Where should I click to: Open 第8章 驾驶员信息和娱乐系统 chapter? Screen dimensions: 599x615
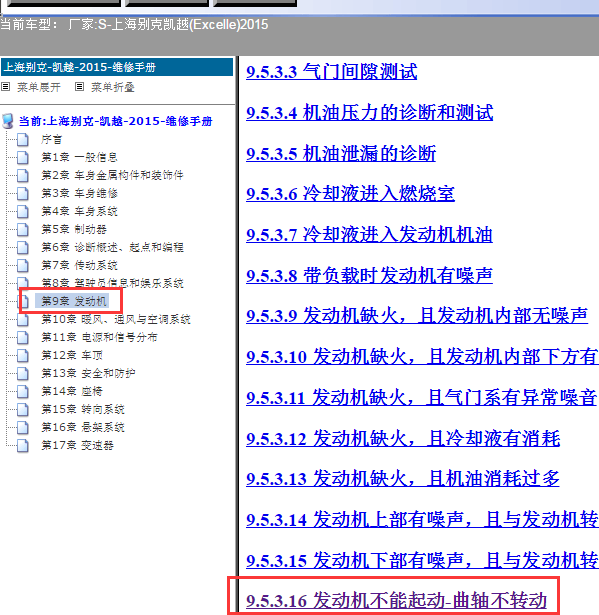[x=112, y=283]
